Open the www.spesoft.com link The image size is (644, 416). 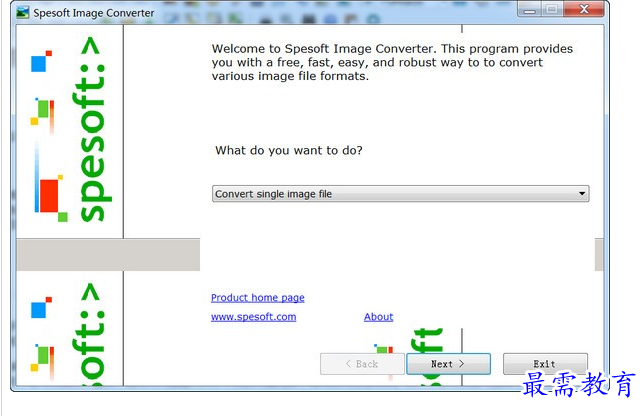click(253, 317)
